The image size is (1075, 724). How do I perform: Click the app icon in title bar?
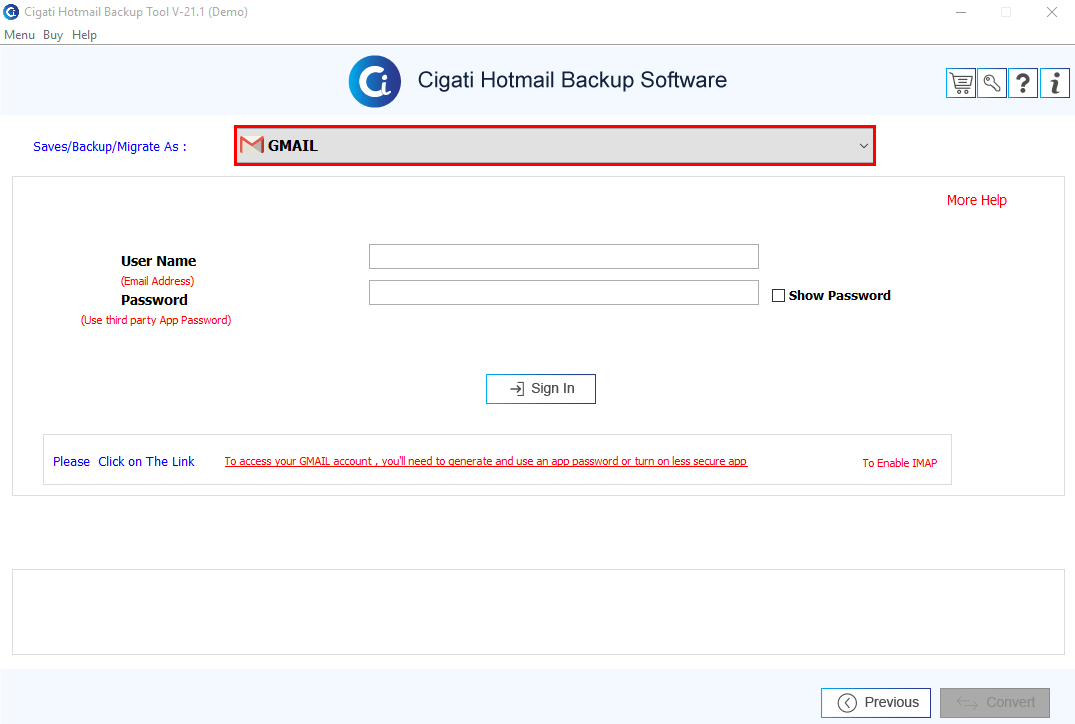(11, 12)
